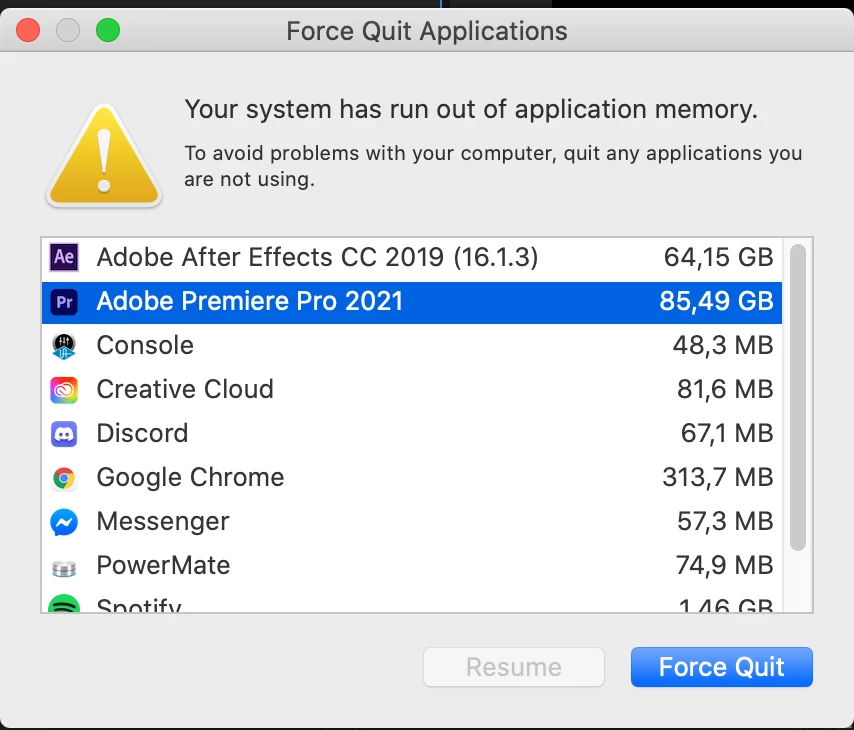Select the Discord list entry
The image size is (854, 730).
pos(142,434)
